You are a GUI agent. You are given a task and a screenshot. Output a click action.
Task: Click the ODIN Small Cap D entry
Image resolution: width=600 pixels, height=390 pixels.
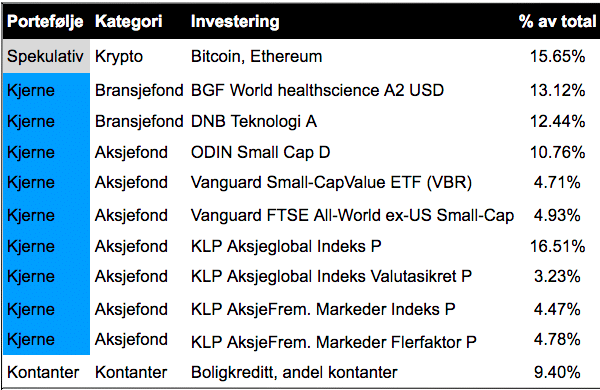260,152
